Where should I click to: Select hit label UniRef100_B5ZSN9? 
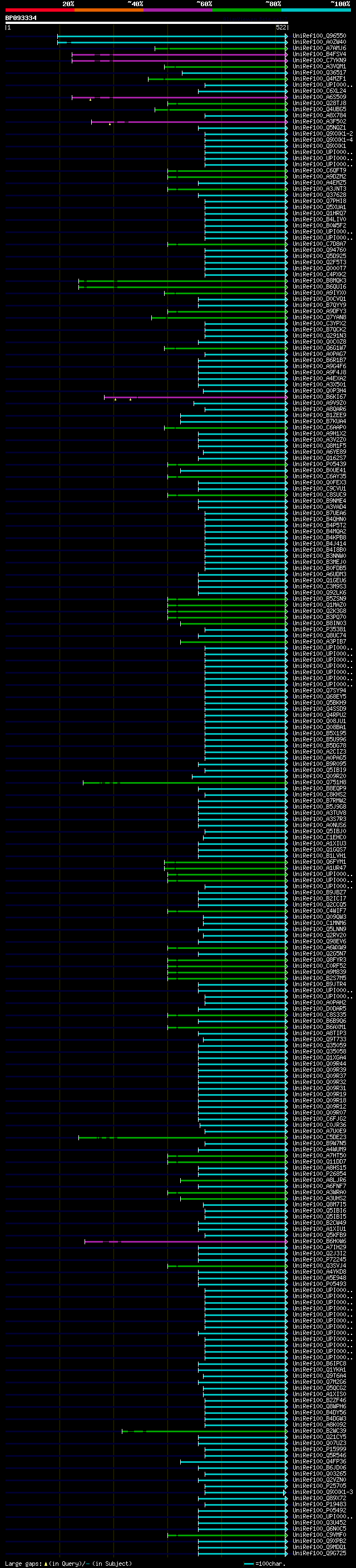319,598
